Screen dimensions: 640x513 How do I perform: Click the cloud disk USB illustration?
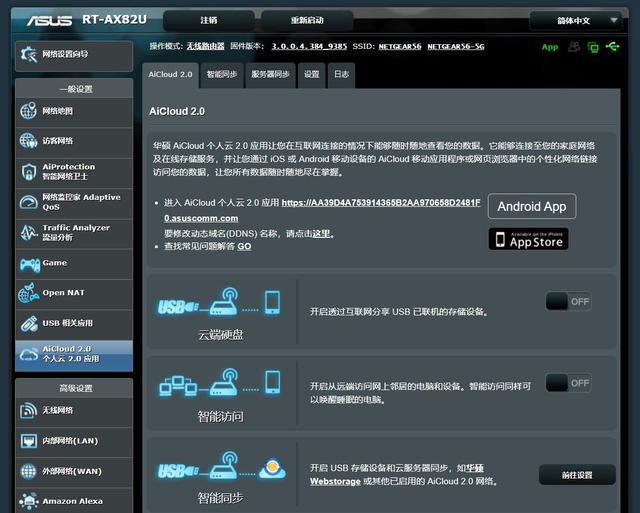pyautogui.click(x=219, y=303)
